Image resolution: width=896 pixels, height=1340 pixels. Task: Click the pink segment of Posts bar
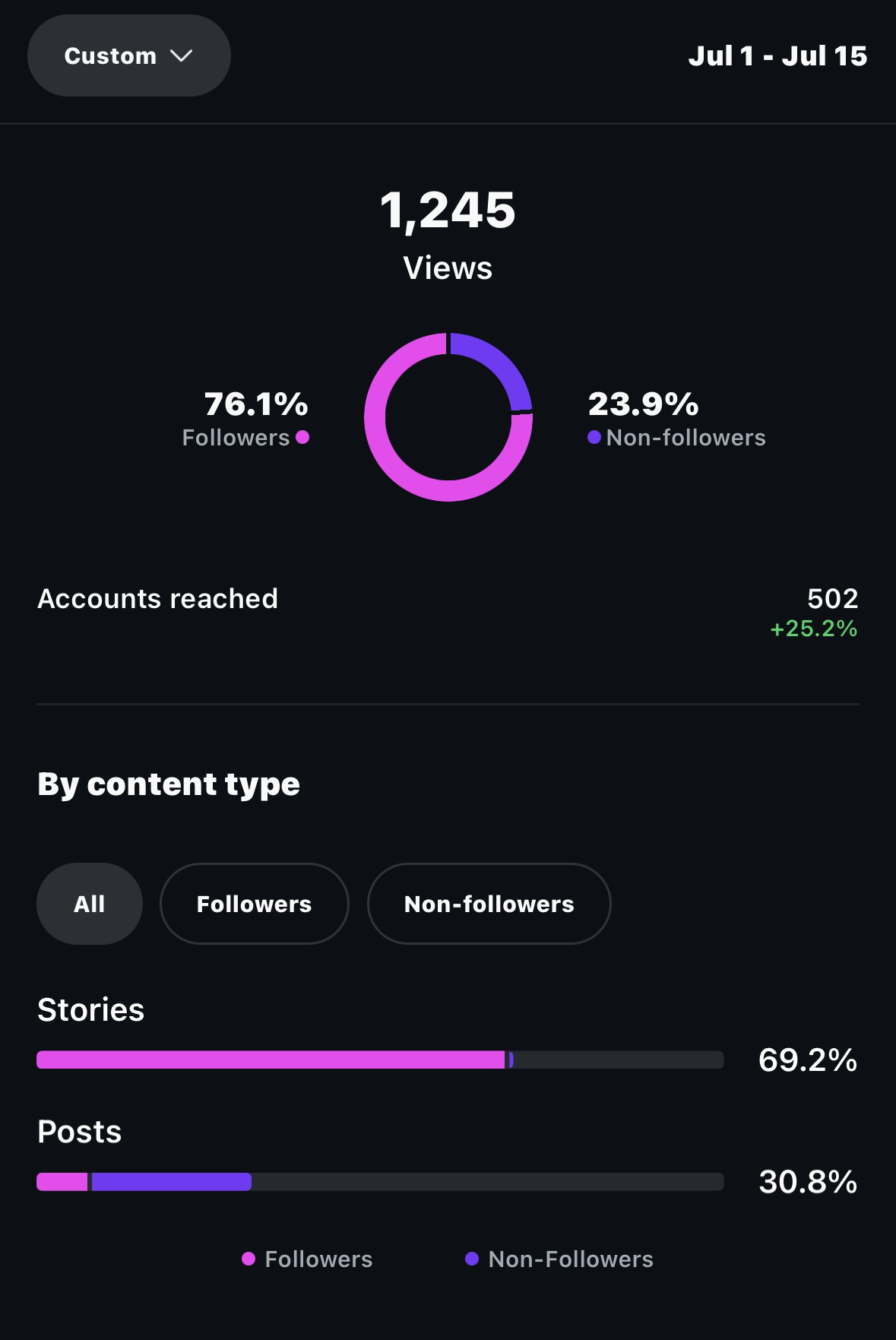pyautogui.click(x=62, y=1182)
